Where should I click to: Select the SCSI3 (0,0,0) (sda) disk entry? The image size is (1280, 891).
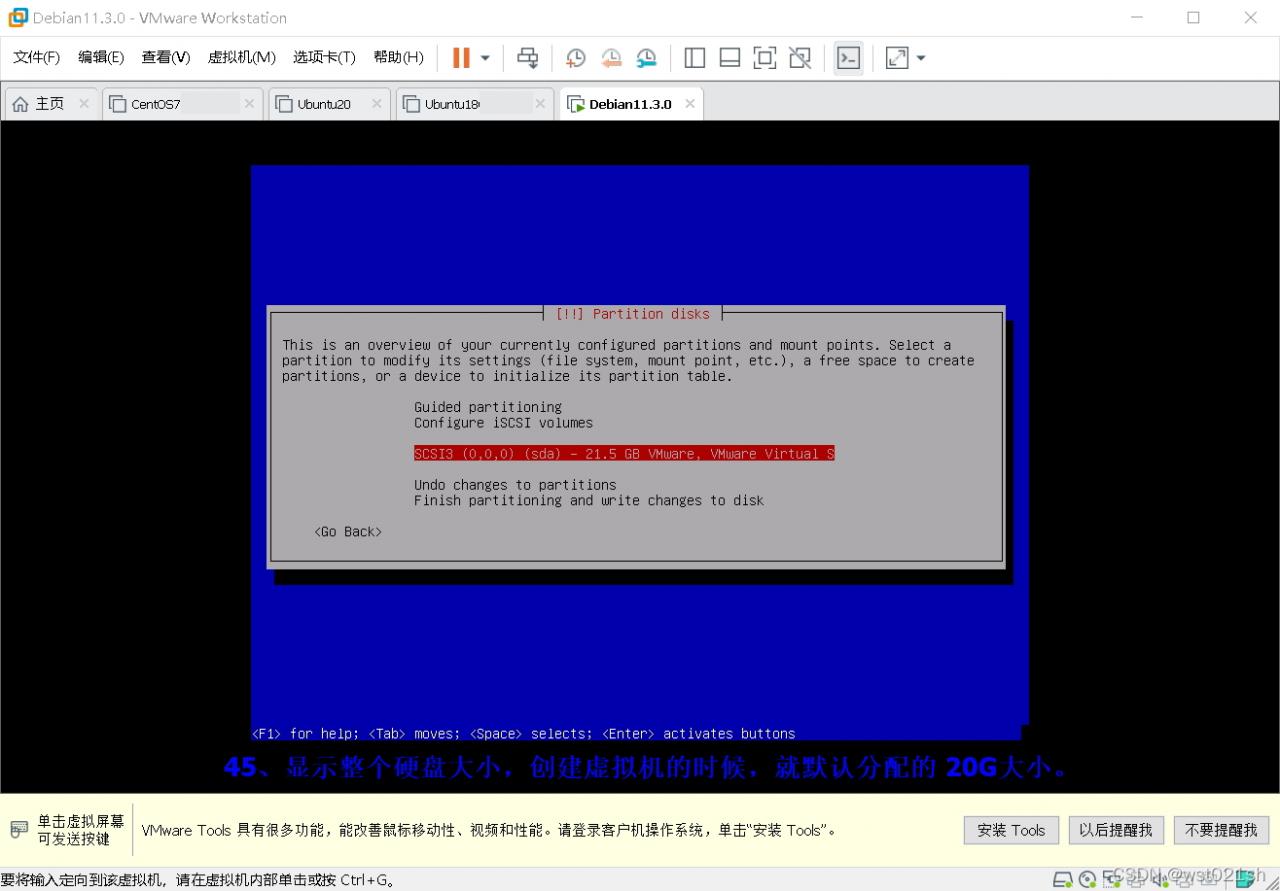[x=624, y=454]
